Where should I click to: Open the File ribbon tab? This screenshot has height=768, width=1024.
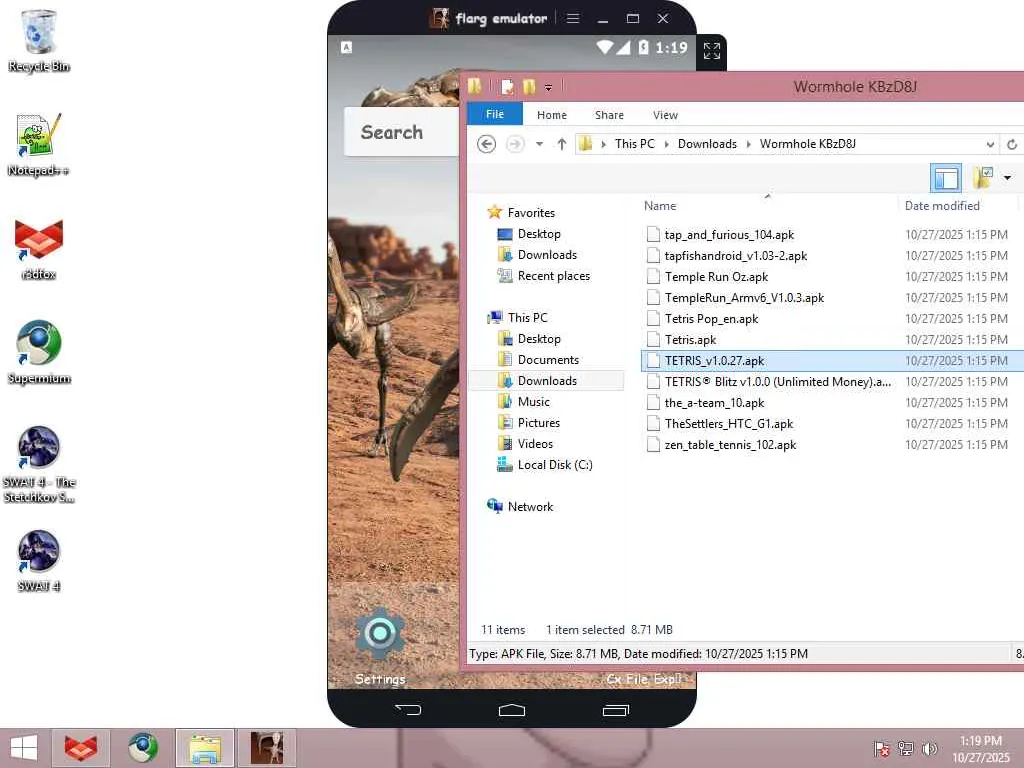pos(494,114)
